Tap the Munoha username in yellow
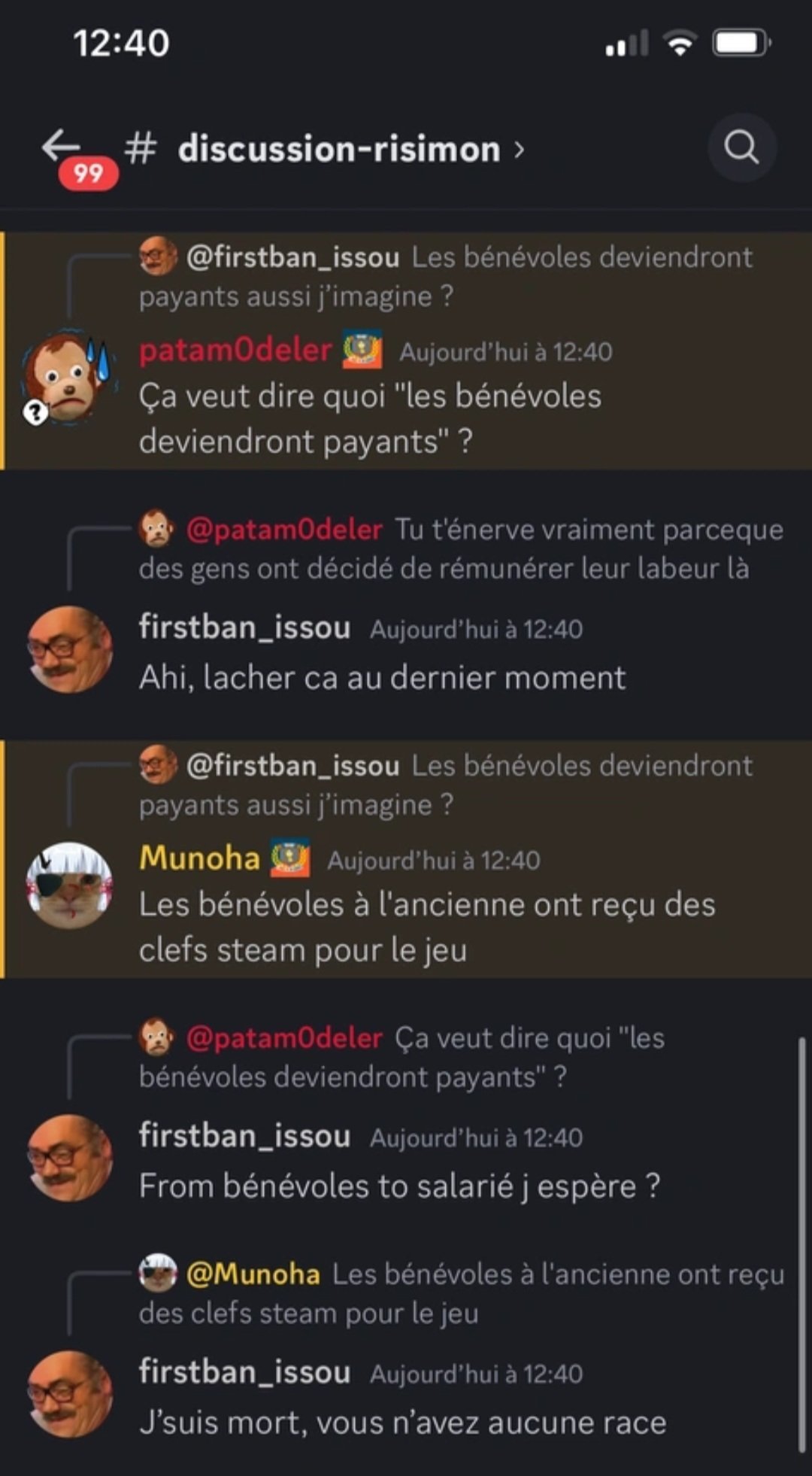Viewport: 812px width, 1476px height. click(x=199, y=858)
